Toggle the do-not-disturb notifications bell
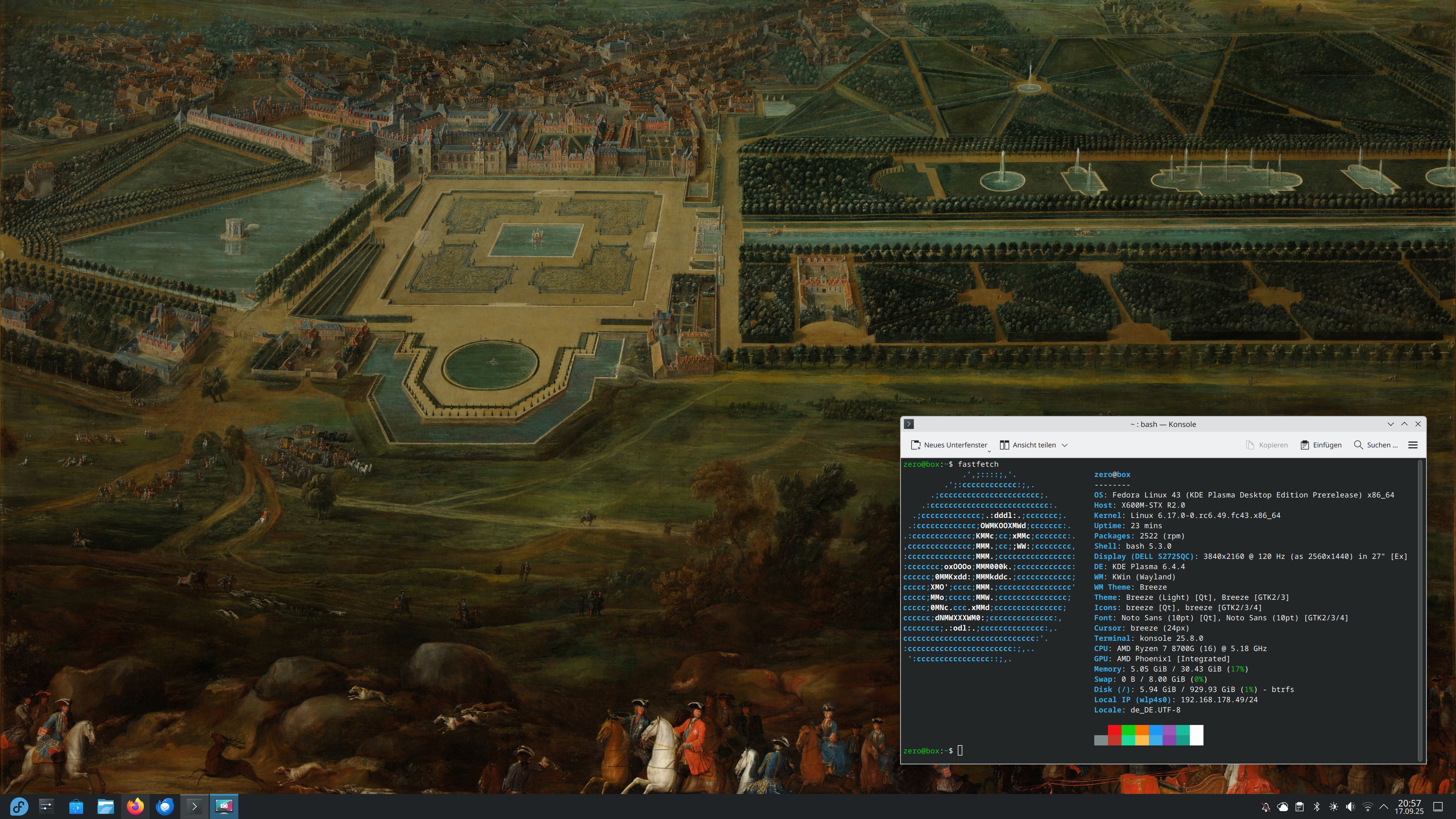 [1266, 806]
